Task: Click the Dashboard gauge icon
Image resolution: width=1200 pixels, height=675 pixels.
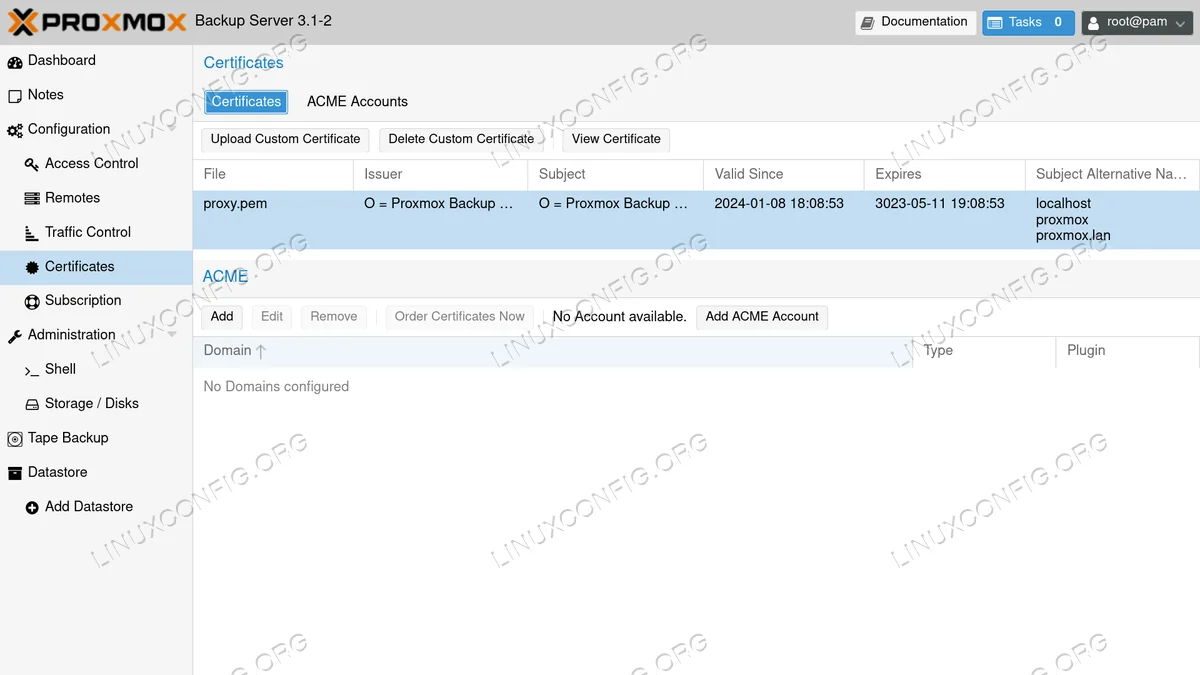Action: click(15, 61)
